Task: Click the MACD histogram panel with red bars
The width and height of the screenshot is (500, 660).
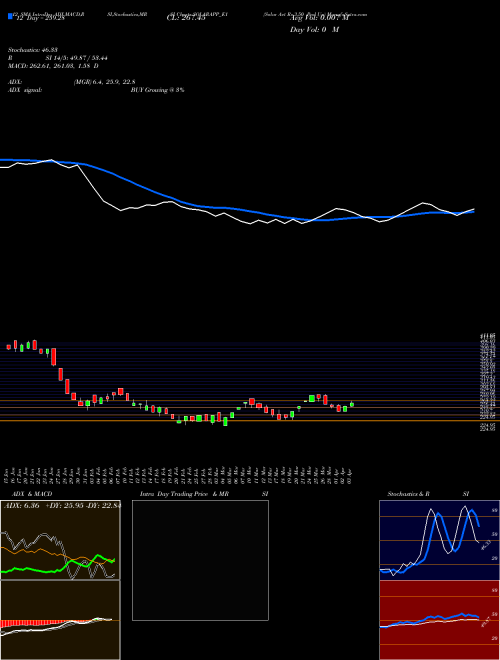Action: tap(60, 620)
